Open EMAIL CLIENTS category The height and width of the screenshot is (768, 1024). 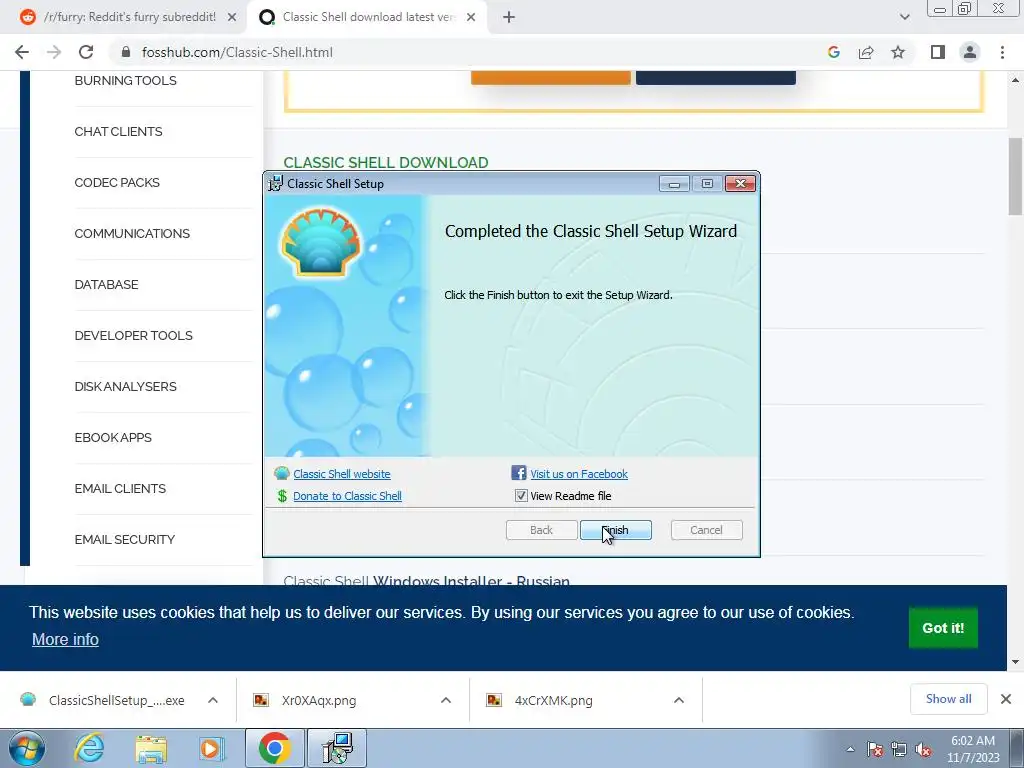(x=120, y=488)
